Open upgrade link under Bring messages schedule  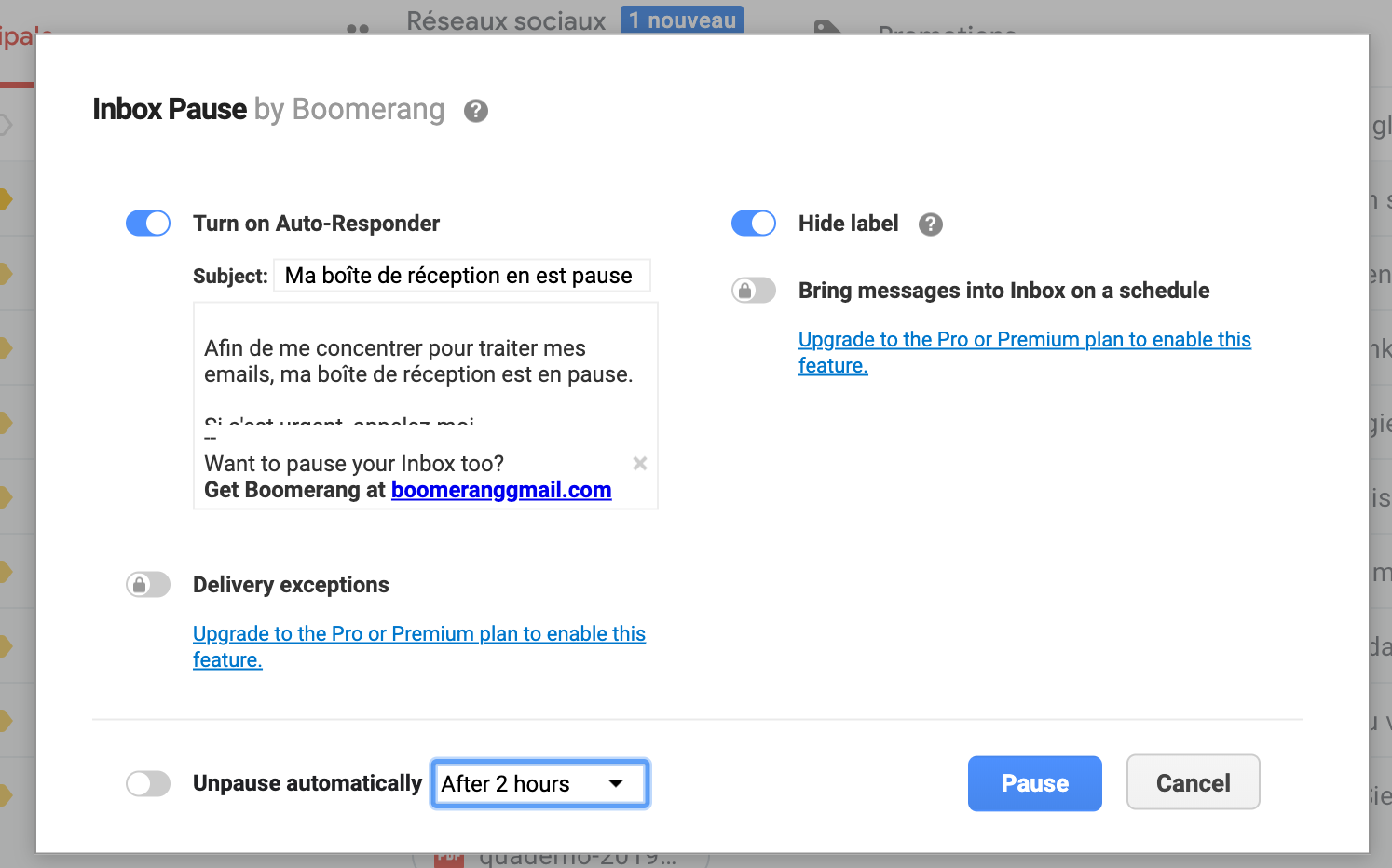coord(1024,352)
